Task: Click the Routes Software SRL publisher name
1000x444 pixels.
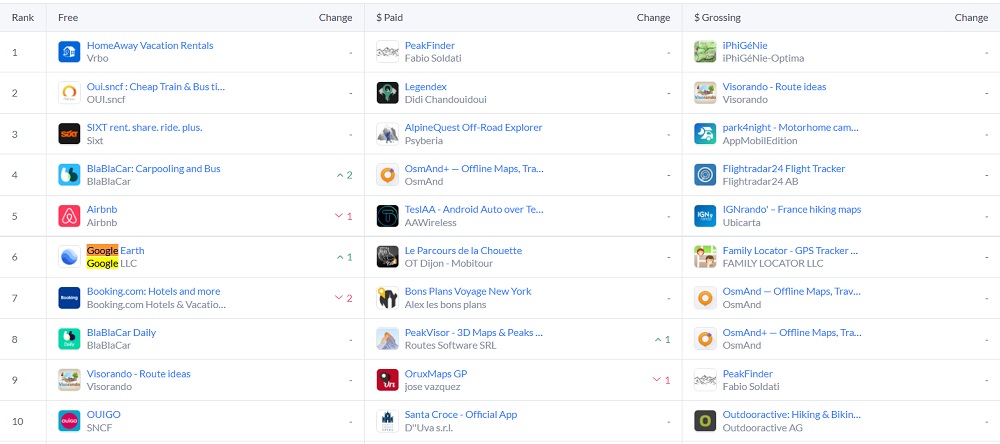Action: 450,345
